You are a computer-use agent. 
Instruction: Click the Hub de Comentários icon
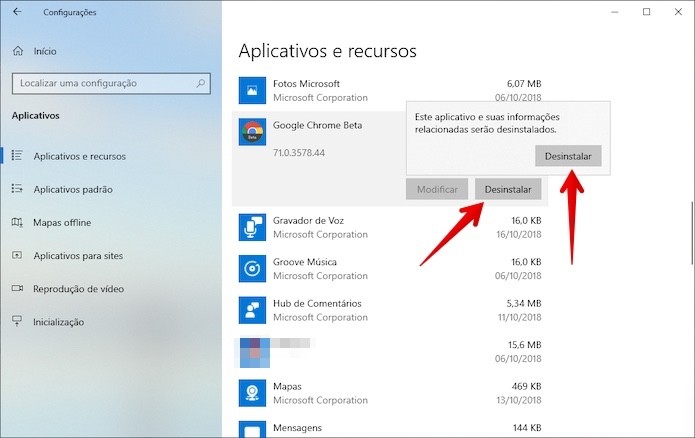click(252, 310)
